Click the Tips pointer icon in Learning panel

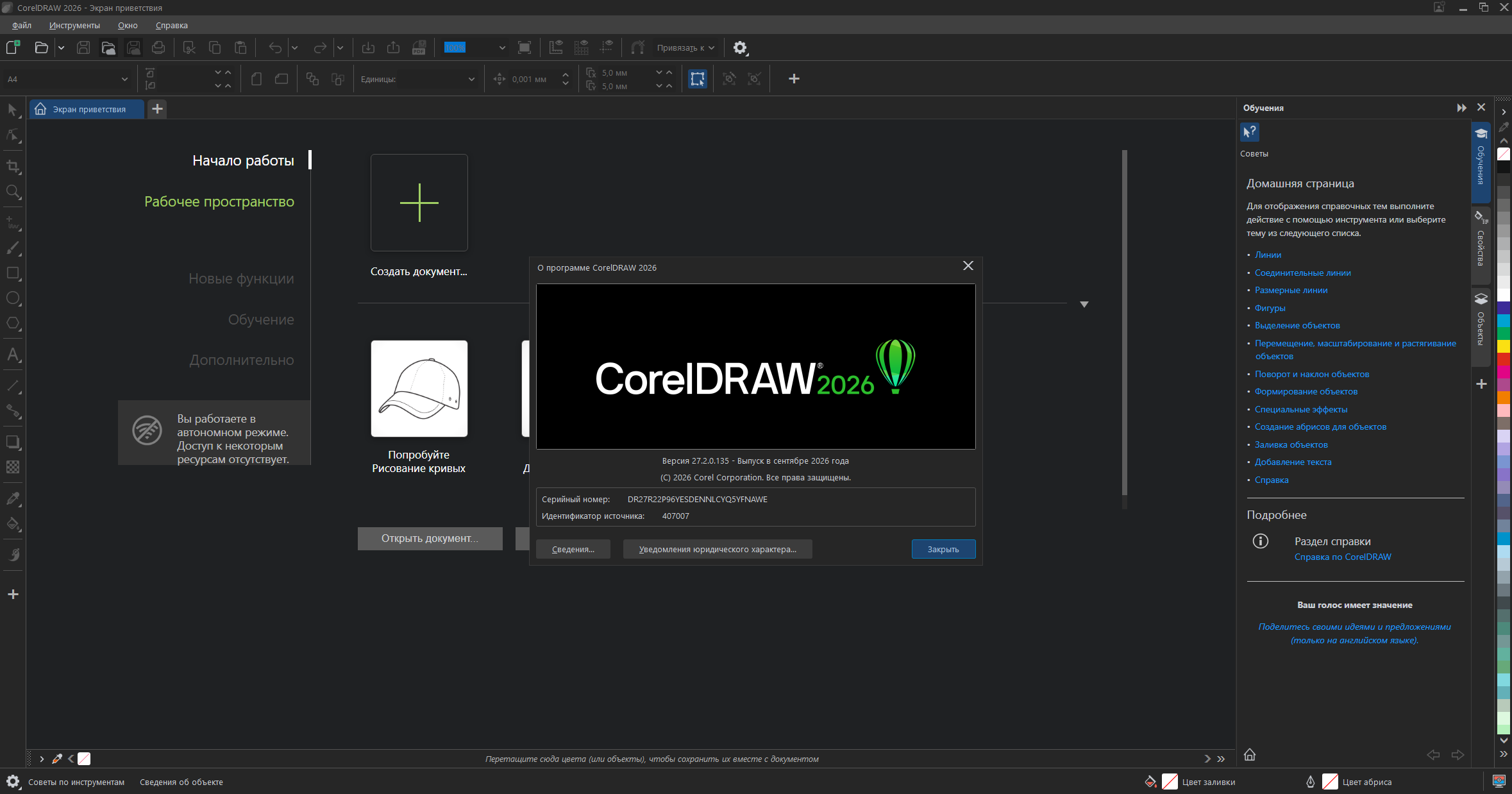1250,132
